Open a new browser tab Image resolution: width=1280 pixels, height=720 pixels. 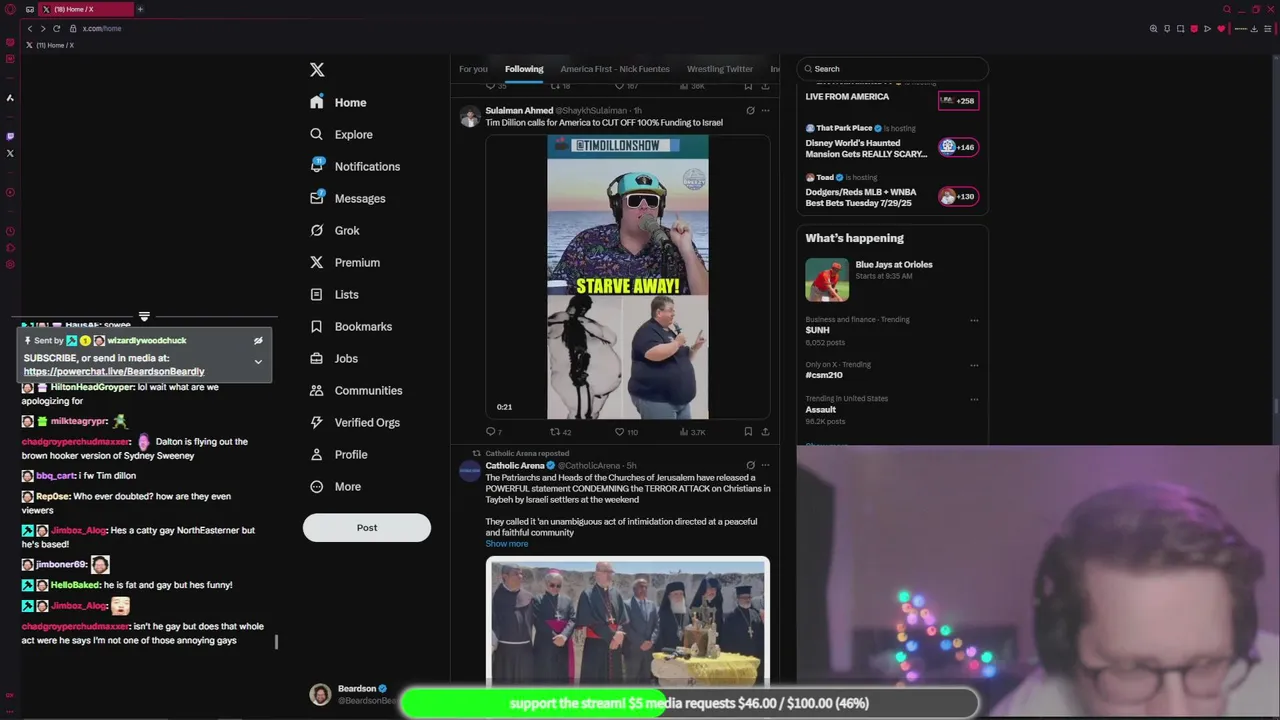140,9
